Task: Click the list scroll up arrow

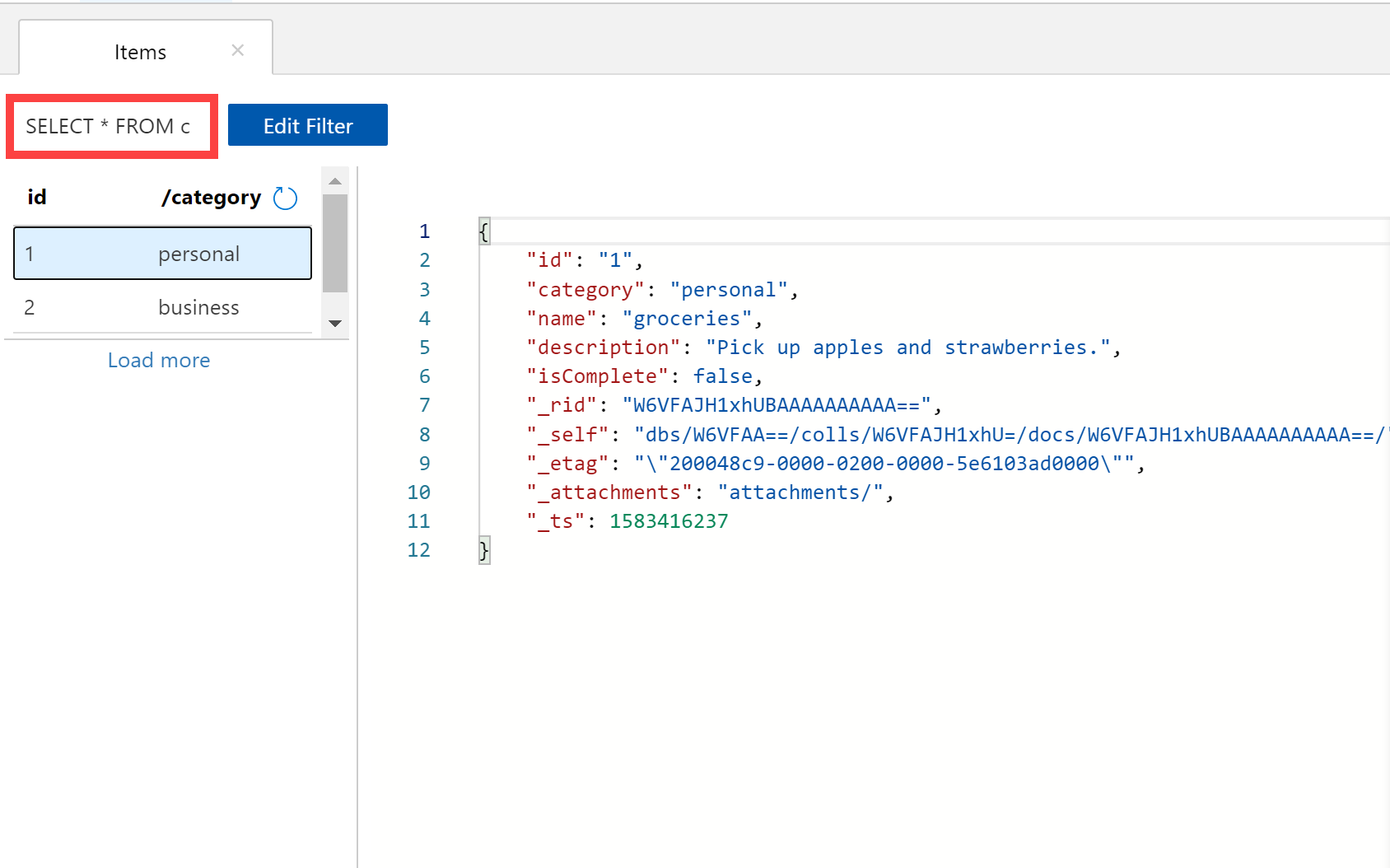Action: [x=335, y=181]
